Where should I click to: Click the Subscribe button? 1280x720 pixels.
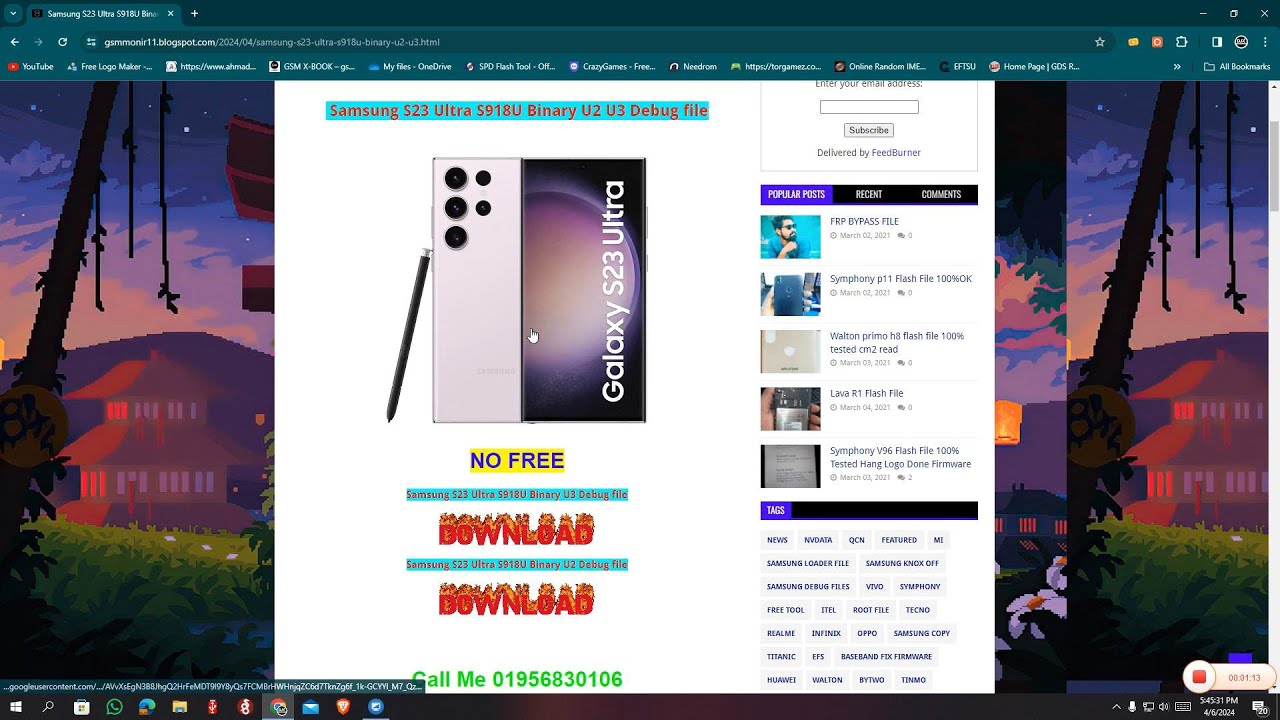(868, 130)
